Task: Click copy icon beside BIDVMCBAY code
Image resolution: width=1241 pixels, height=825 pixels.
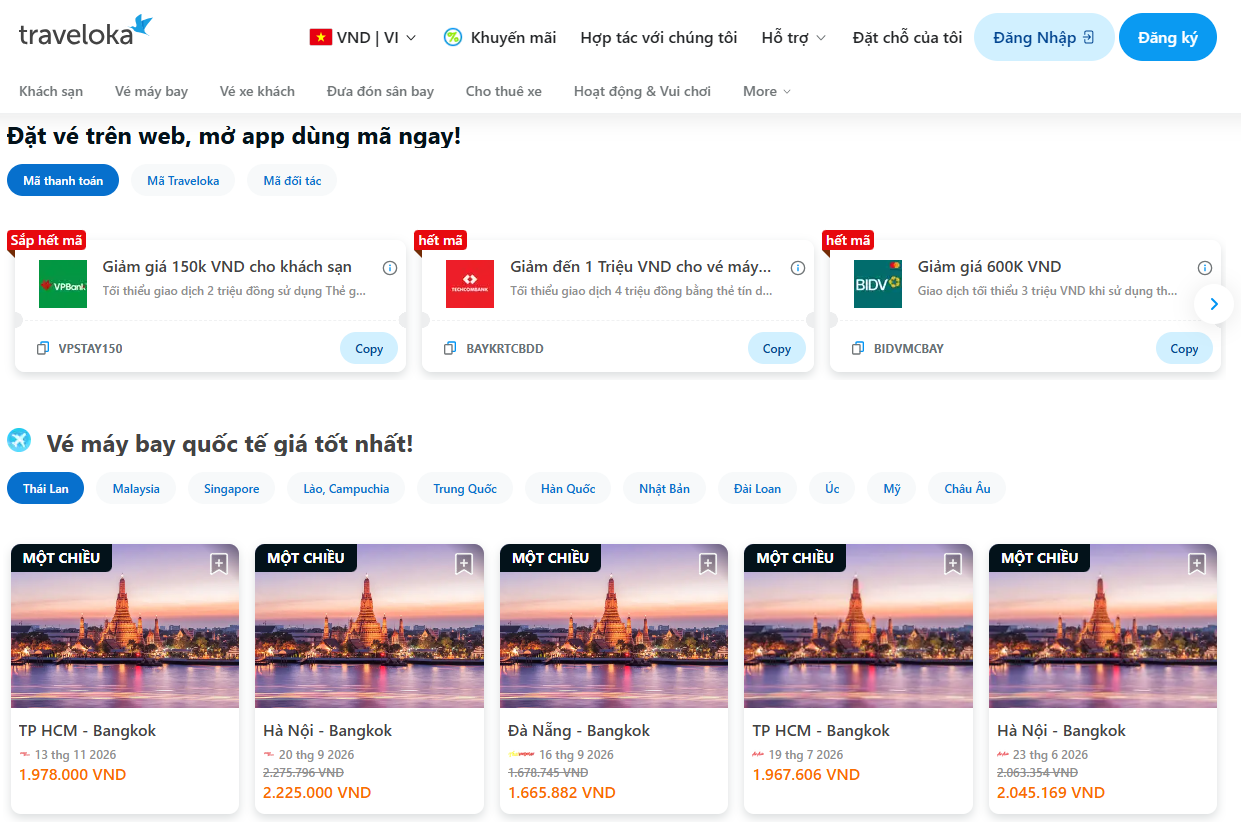Action: (x=858, y=349)
